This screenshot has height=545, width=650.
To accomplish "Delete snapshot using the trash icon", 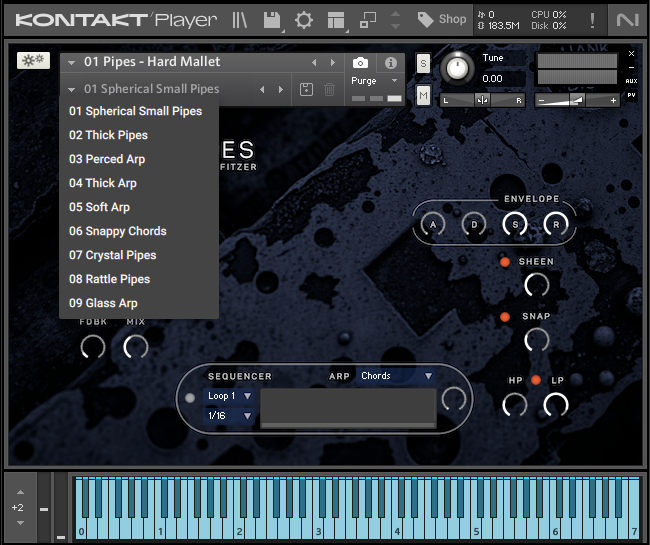I will pos(329,90).
